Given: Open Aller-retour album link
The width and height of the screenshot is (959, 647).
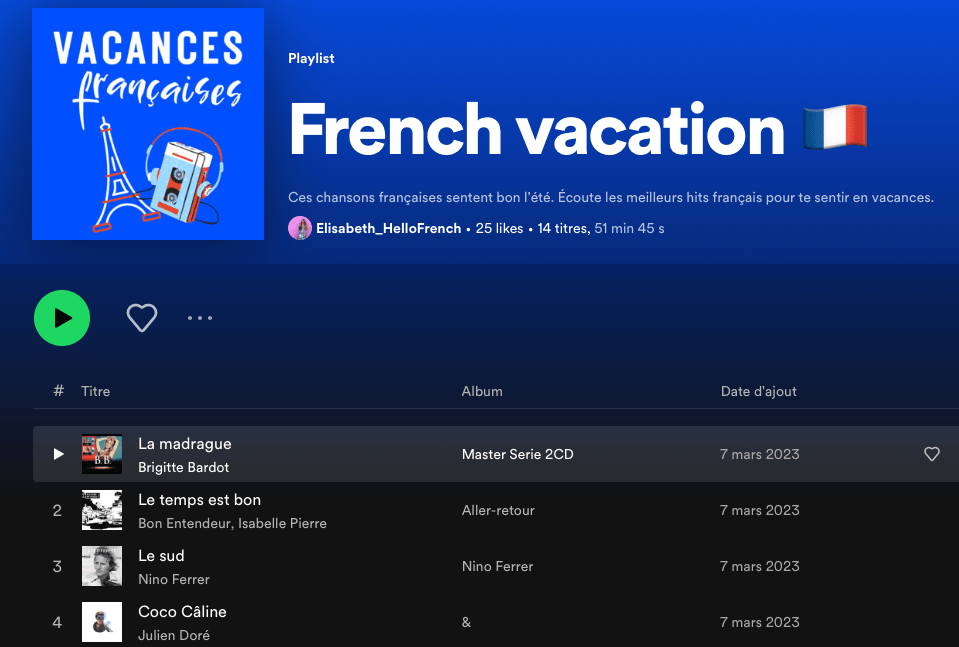Looking at the screenshot, I should [498, 510].
